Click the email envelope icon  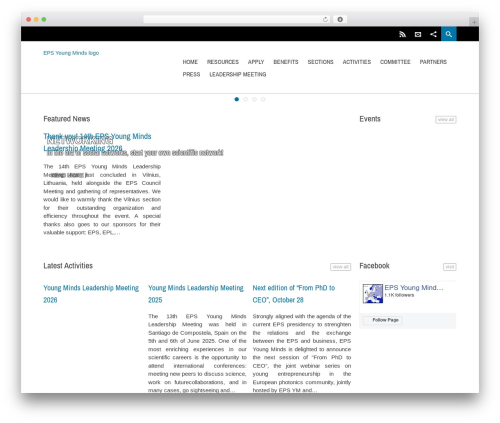click(418, 34)
